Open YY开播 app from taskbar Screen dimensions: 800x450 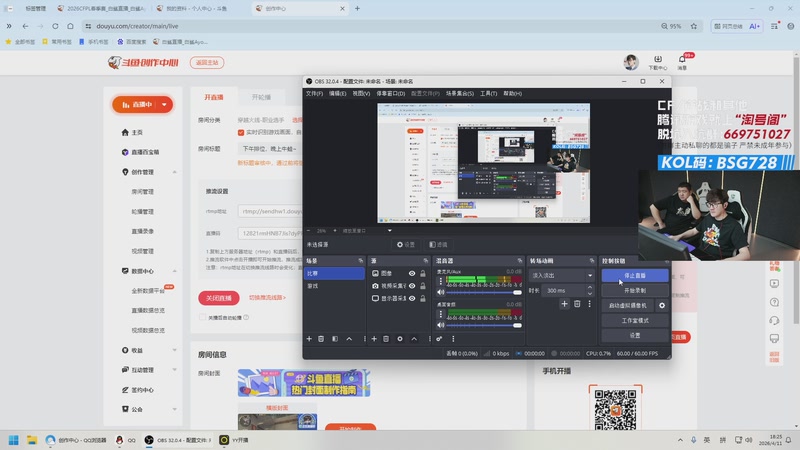[x=234, y=440]
